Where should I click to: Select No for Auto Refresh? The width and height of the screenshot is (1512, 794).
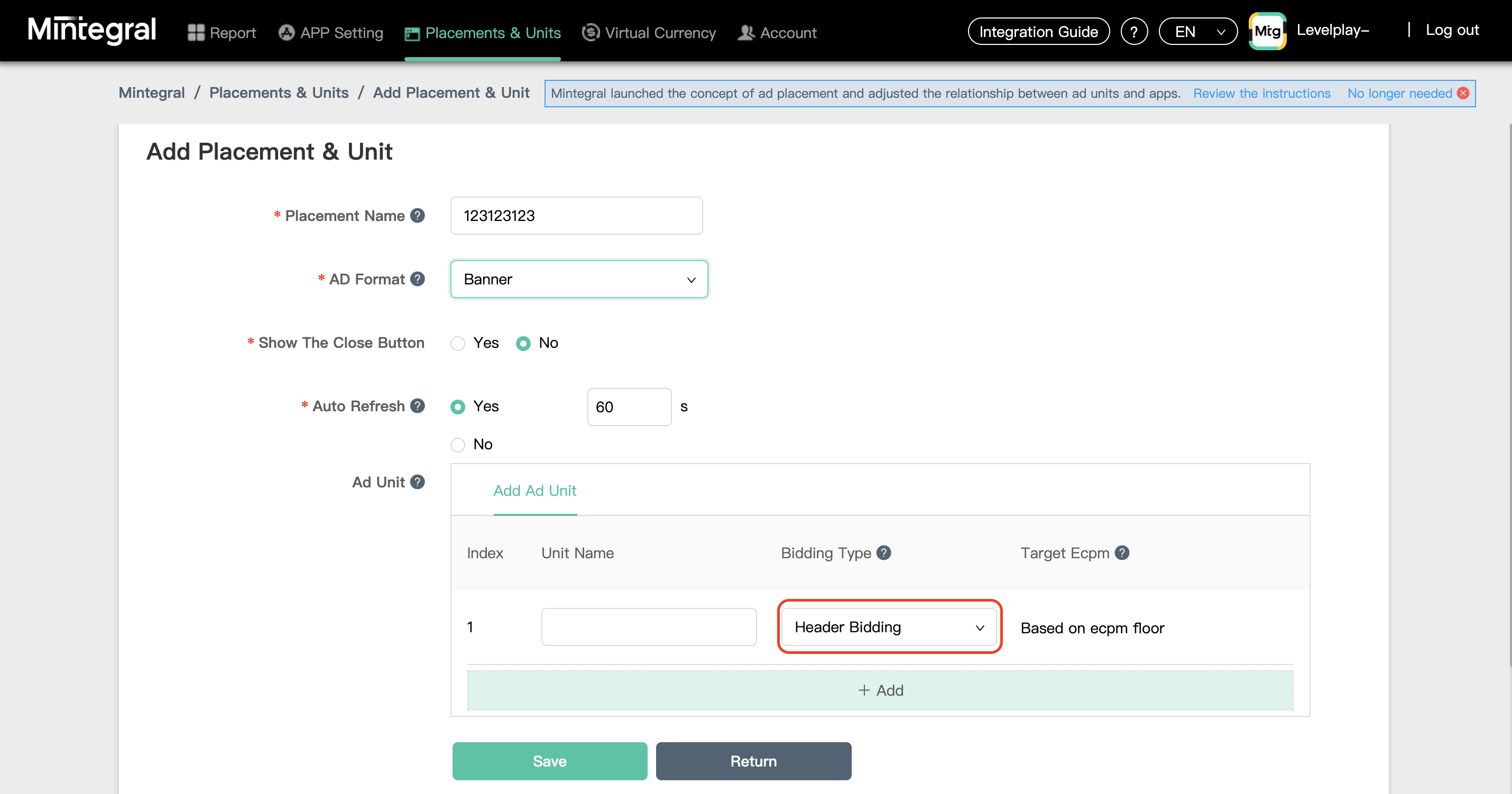[x=458, y=444]
